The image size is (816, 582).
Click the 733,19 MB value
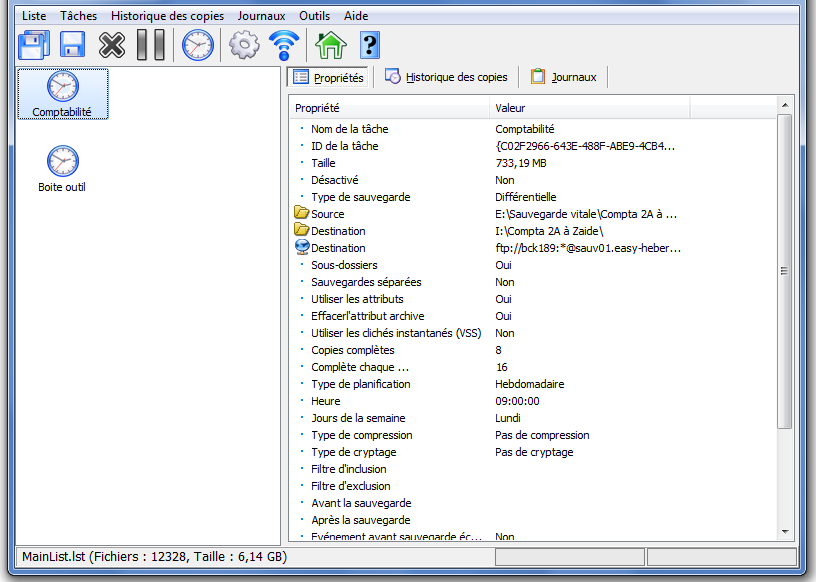(520, 163)
